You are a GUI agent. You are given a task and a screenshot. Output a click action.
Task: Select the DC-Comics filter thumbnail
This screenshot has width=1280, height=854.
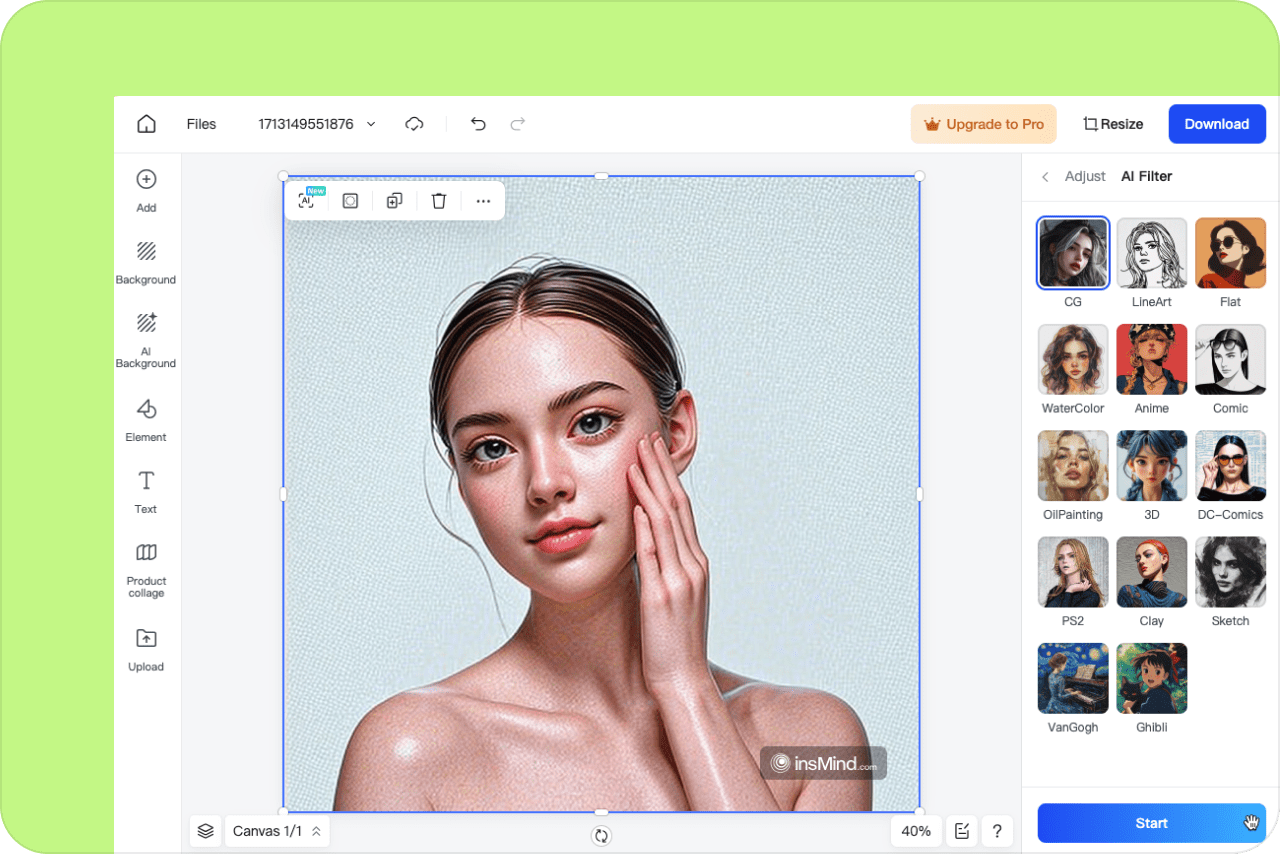pos(1231,466)
